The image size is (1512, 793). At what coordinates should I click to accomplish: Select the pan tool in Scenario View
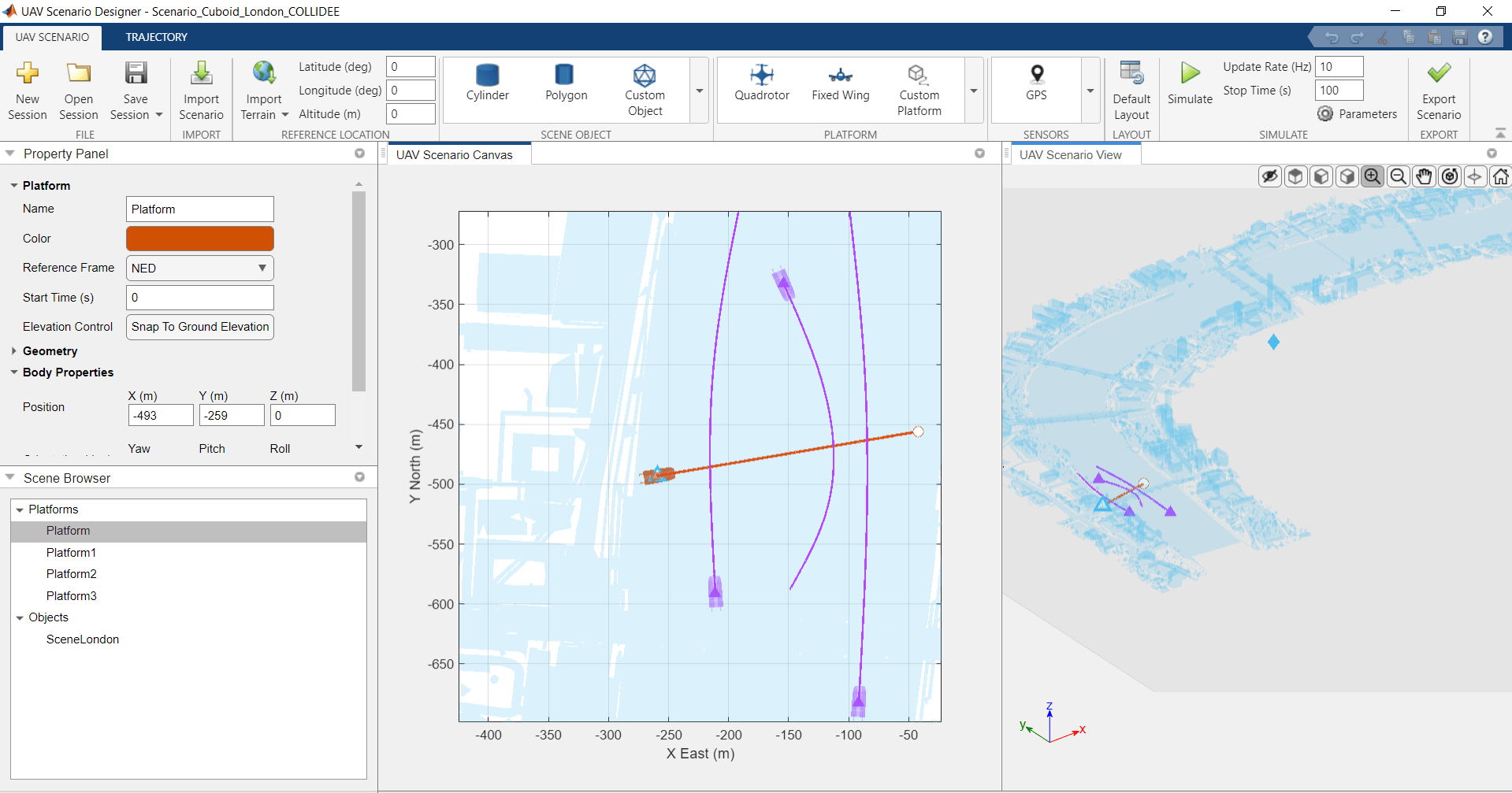coord(1424,176)
